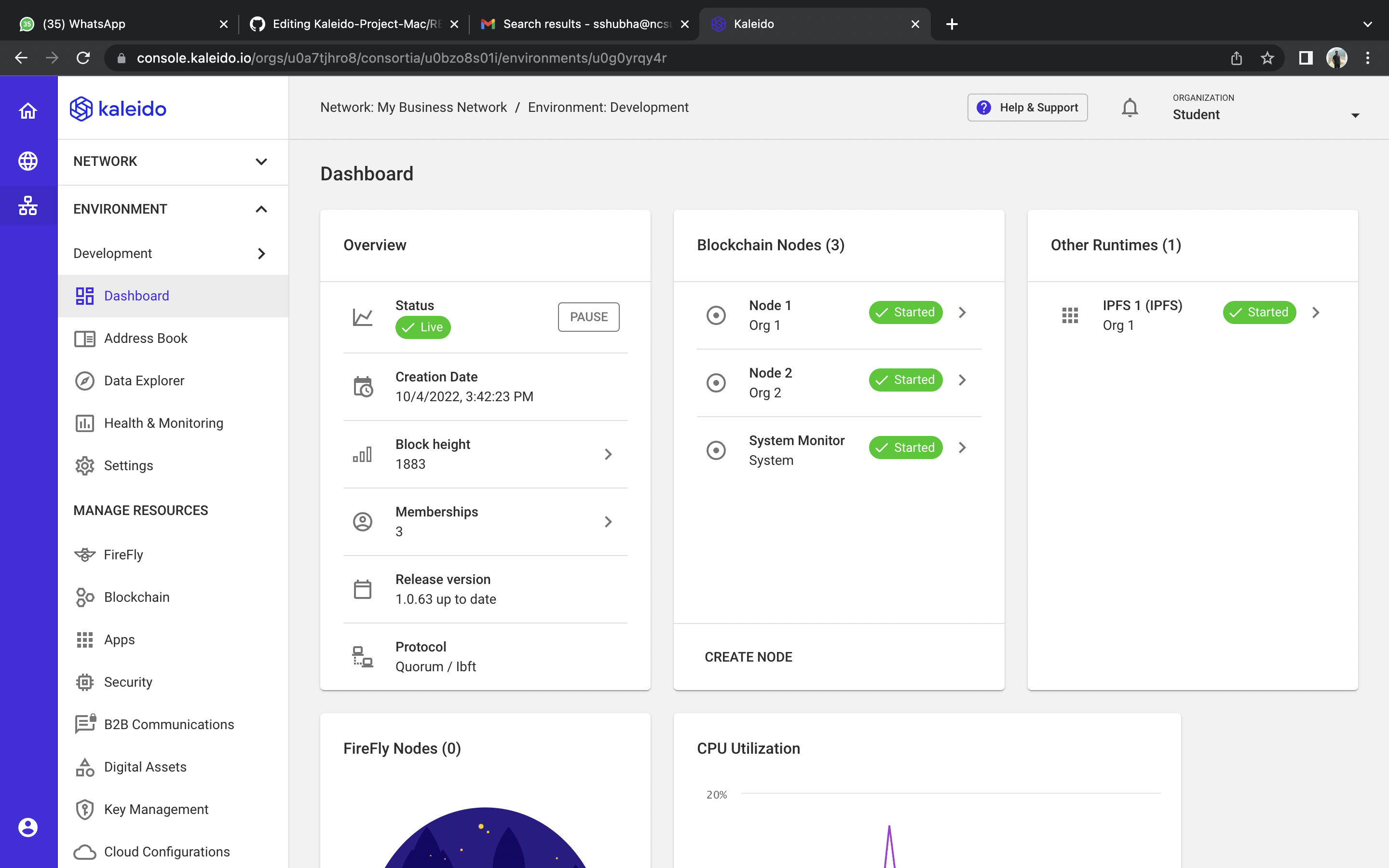Open the globe network icon in rail

(28, 161)
